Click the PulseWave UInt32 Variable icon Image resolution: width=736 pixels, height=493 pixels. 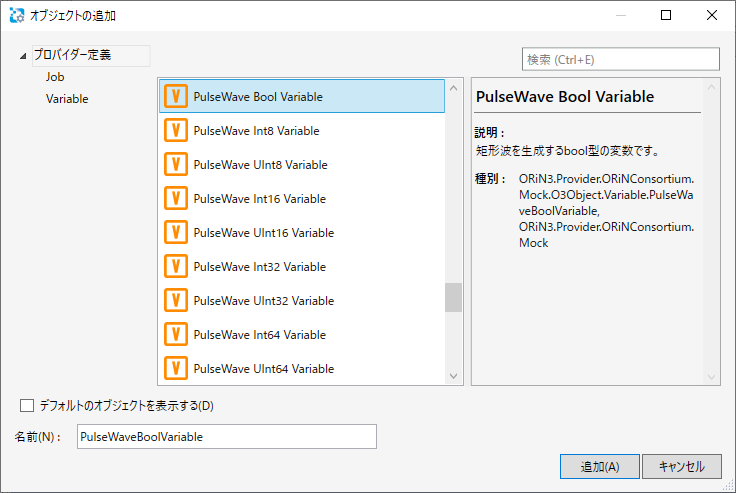point(176,300)
